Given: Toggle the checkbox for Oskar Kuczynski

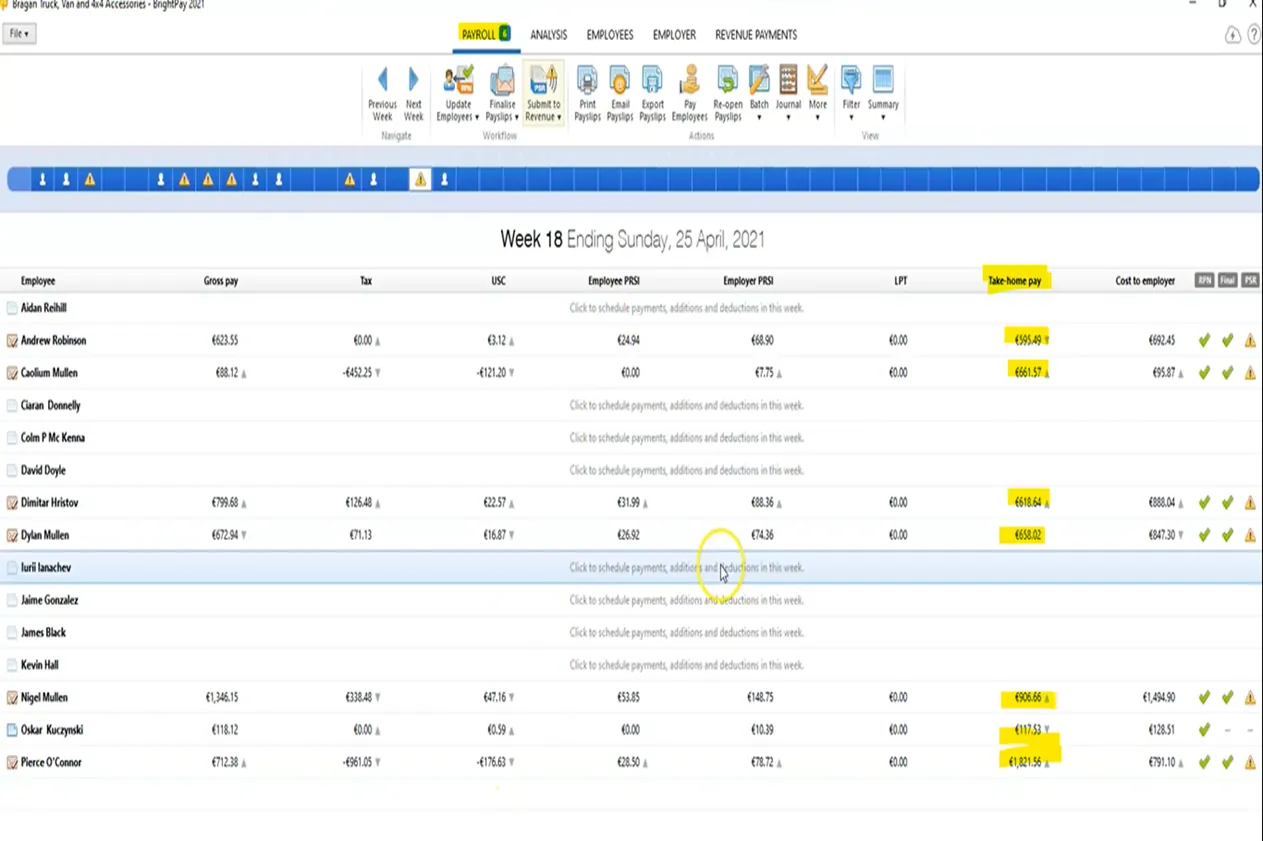Looking at the screenshot, I should pyautogui.click(x=12, y=730).
